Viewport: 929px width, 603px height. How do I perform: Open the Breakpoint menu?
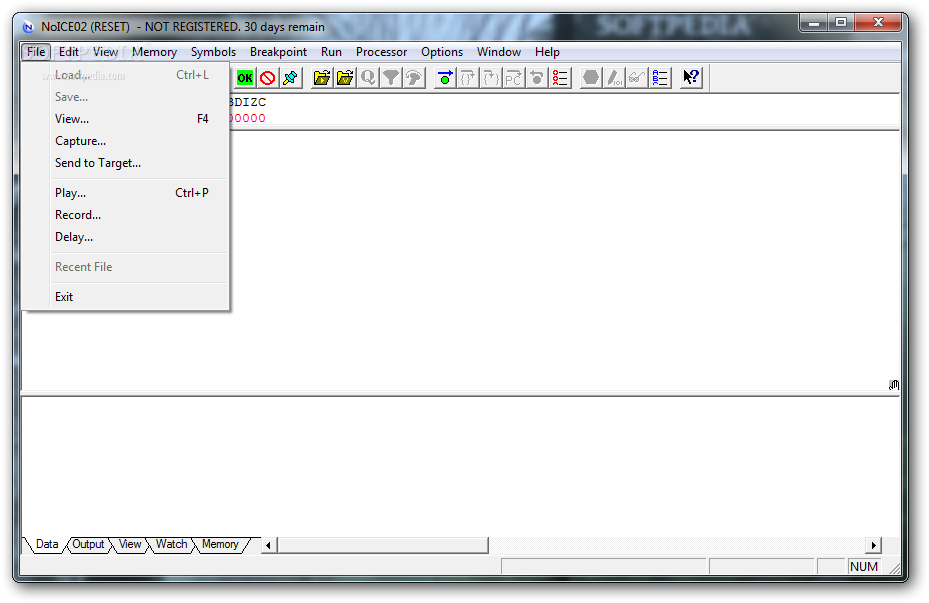(278, 52)
